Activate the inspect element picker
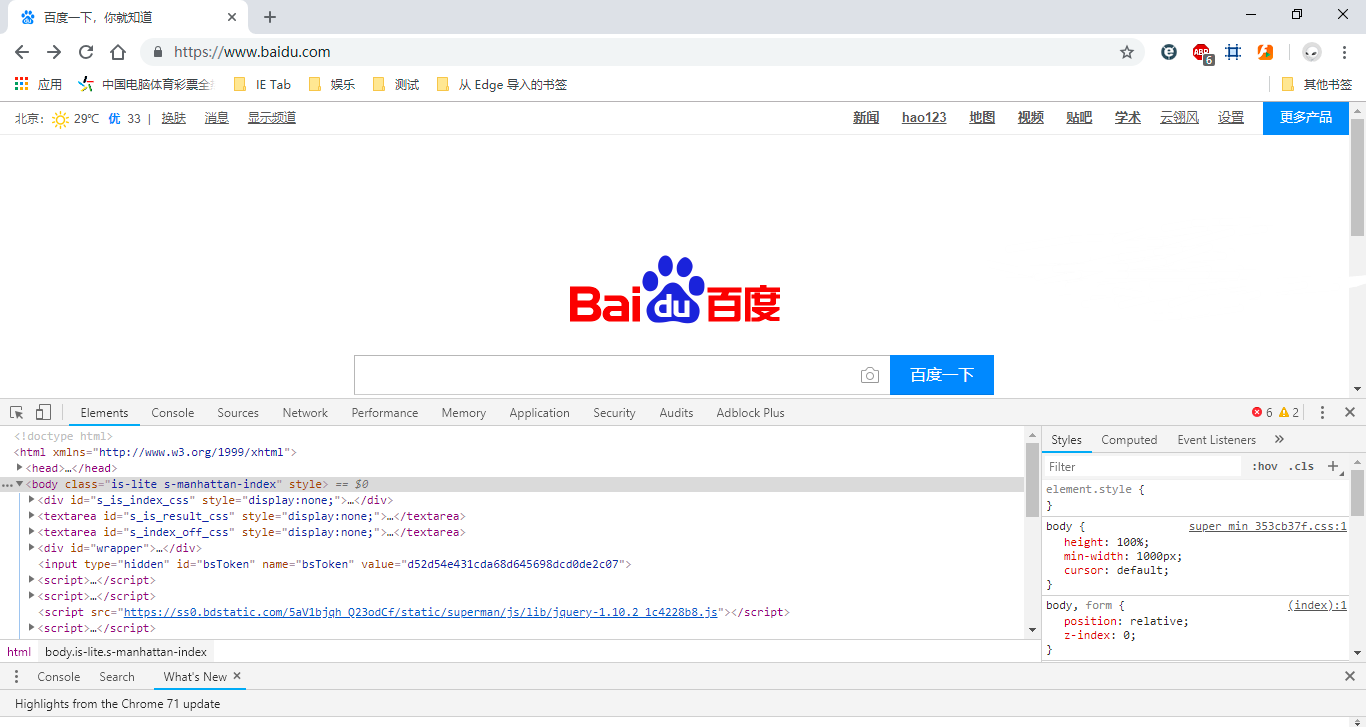Viewport: 1366px width, 727px height. pos(17,412)
